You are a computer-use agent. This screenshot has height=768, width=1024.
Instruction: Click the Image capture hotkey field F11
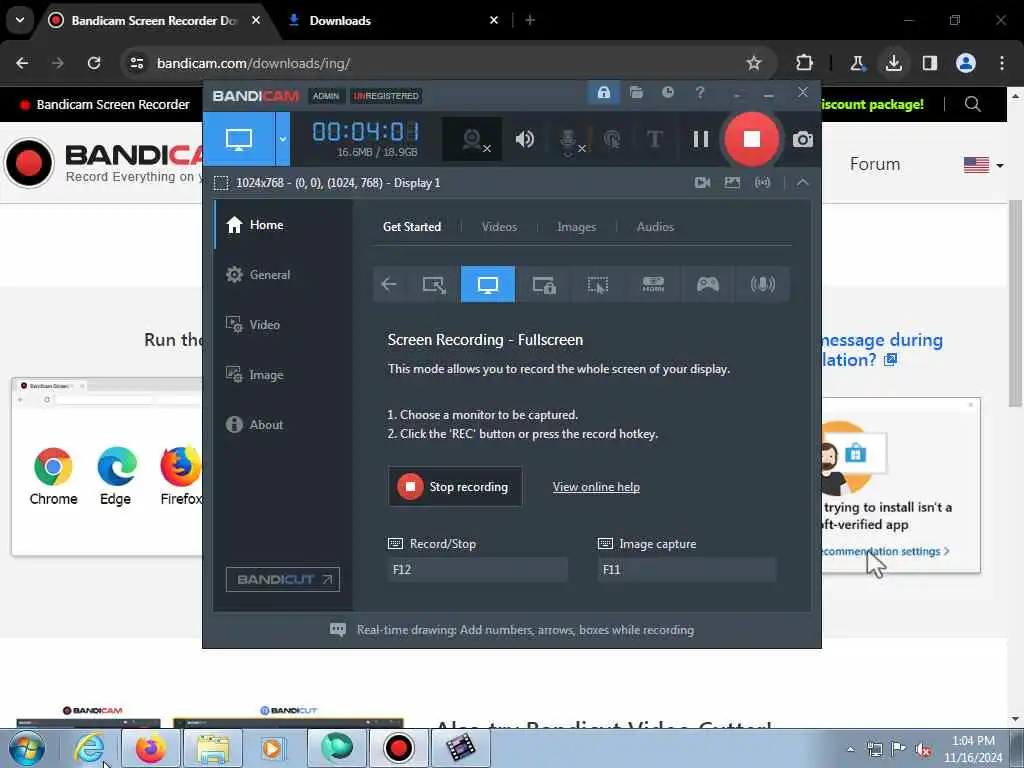coord(687,569)
